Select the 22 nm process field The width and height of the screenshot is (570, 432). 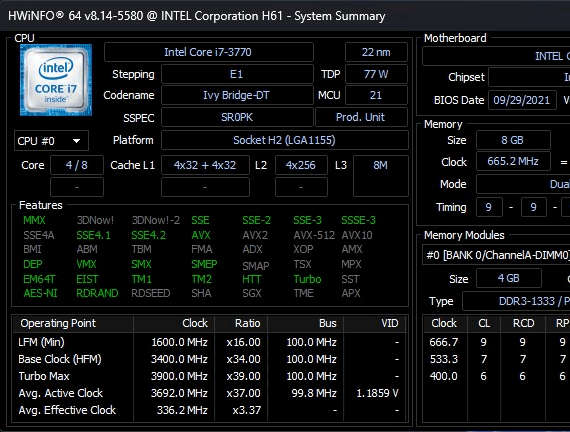(376, 52)
